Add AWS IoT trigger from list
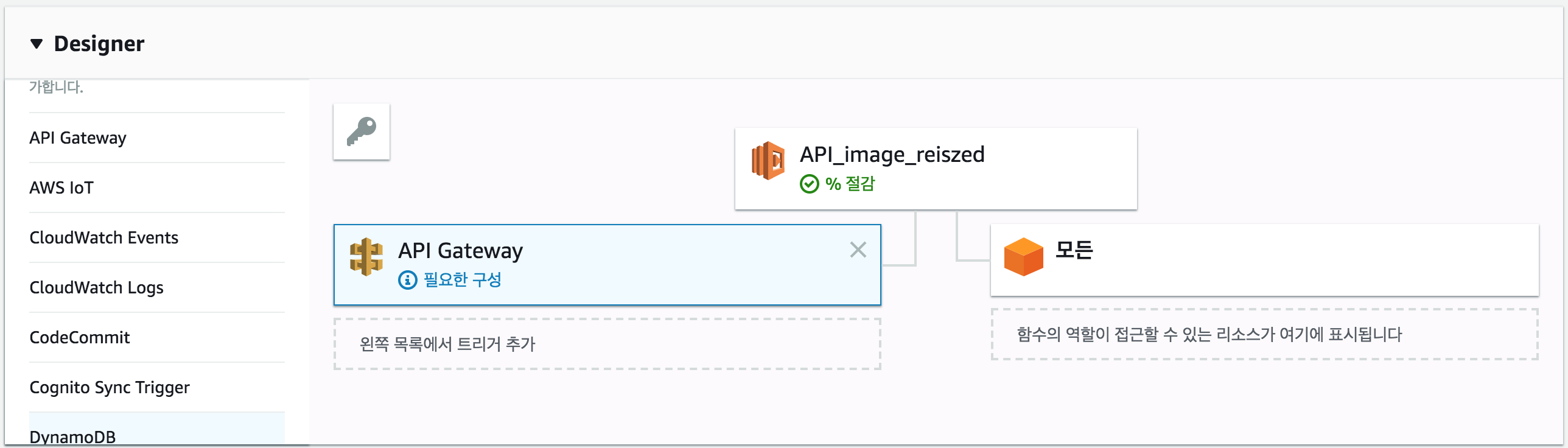The width and height of the screenshot is (1568, 448). pyautogui.click(x=157, y=187)
